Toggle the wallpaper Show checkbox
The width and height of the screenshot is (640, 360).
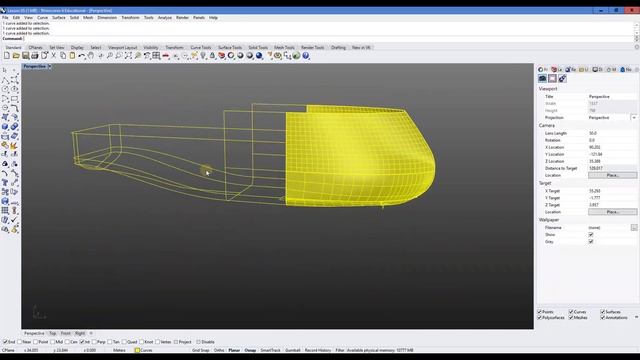(x=591, y=235)
